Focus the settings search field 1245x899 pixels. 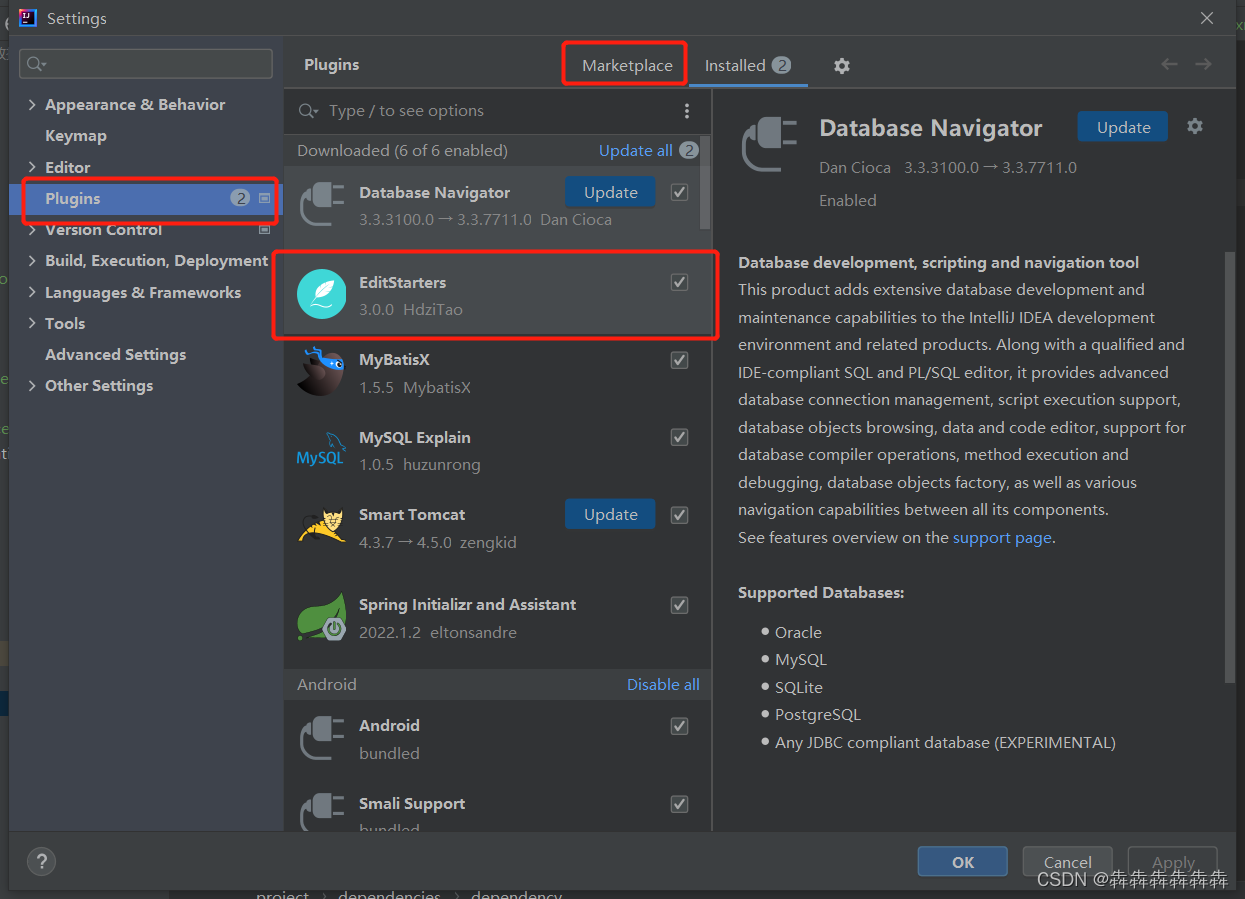(x=146, y=64)
